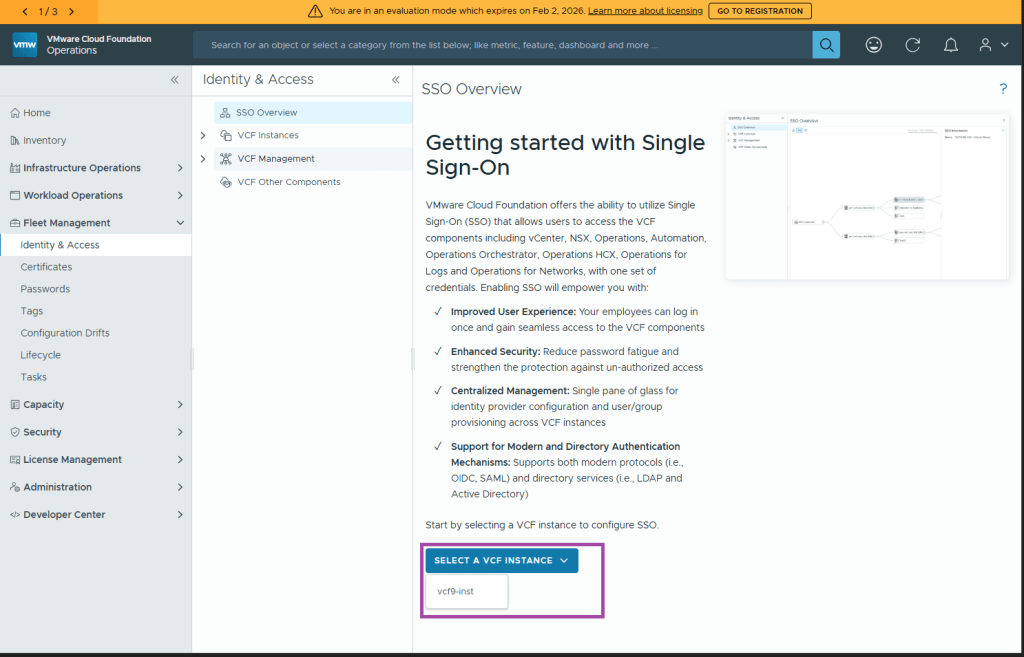1024x657 pixels.
Task: Choose vcf9-inst from the dropdown list
Action: 455,591
